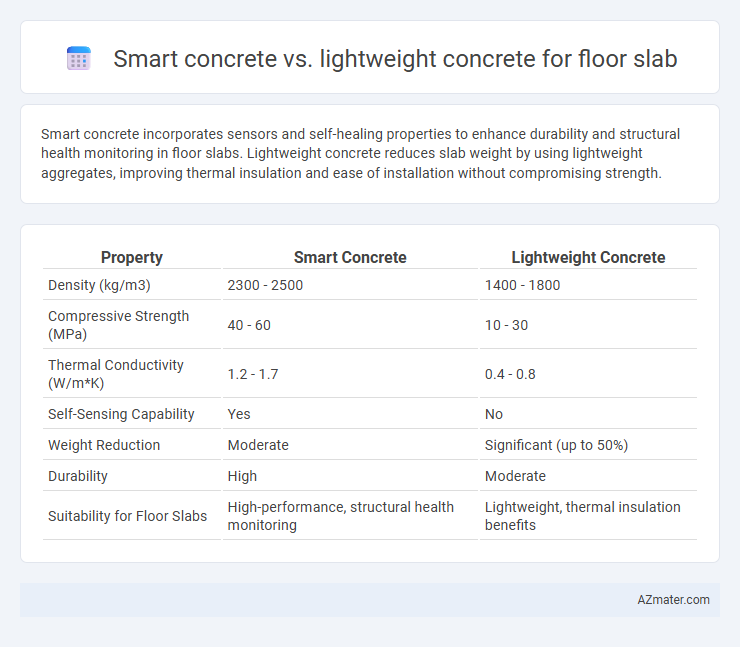Screen dimensions: 740x647
Task: Click the Durability row label
Action: point(78,476)
